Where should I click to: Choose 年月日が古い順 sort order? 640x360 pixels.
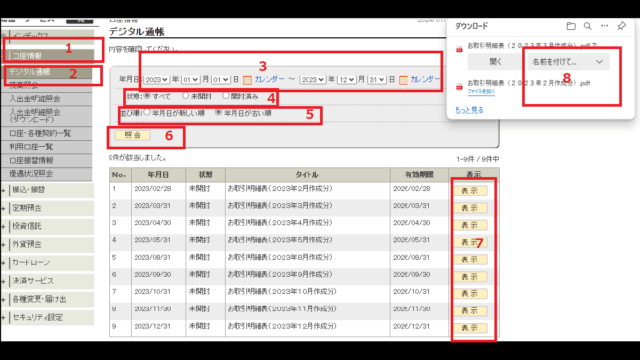218,112
